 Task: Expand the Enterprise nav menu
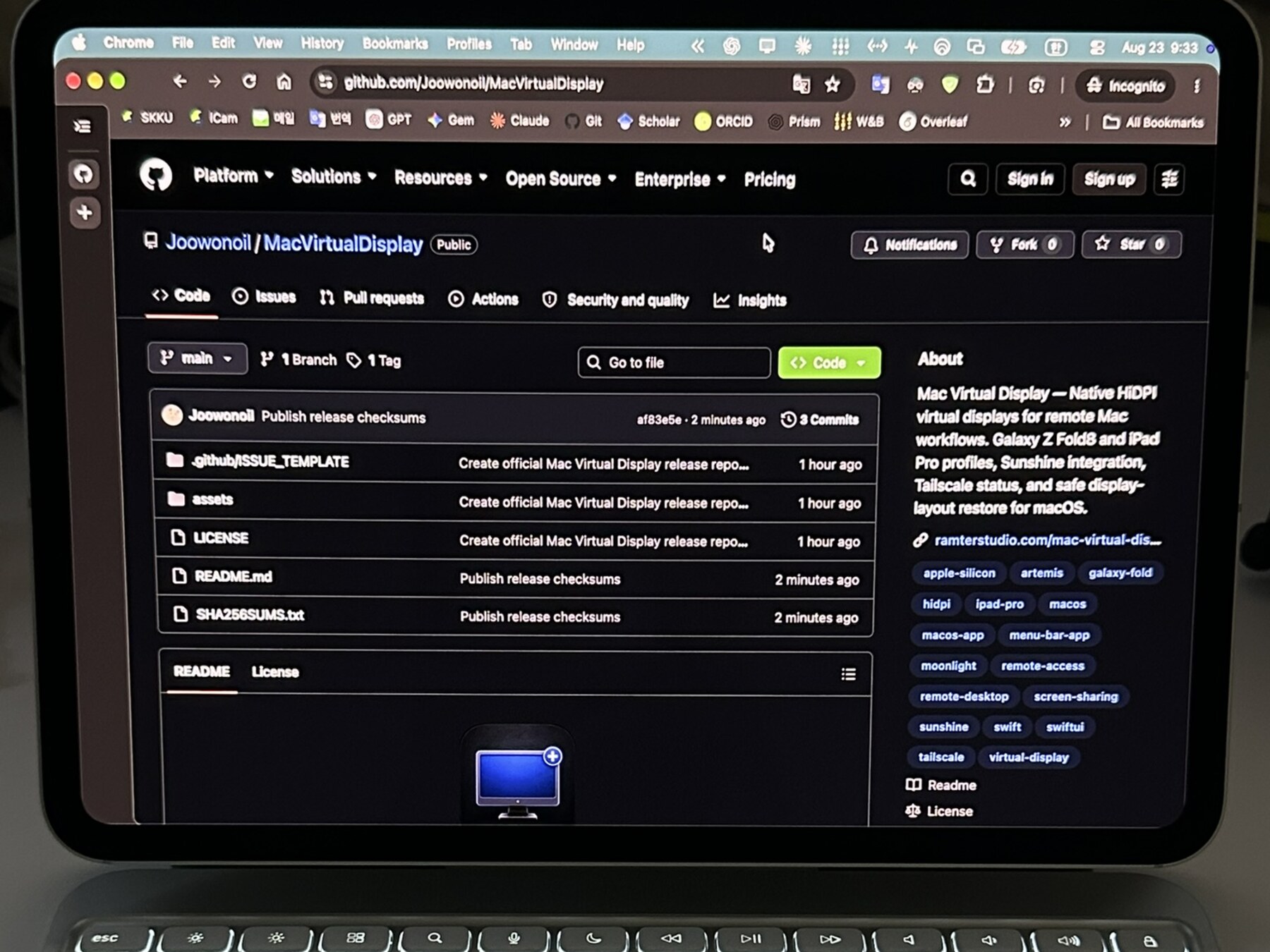(x=680, y=180)
